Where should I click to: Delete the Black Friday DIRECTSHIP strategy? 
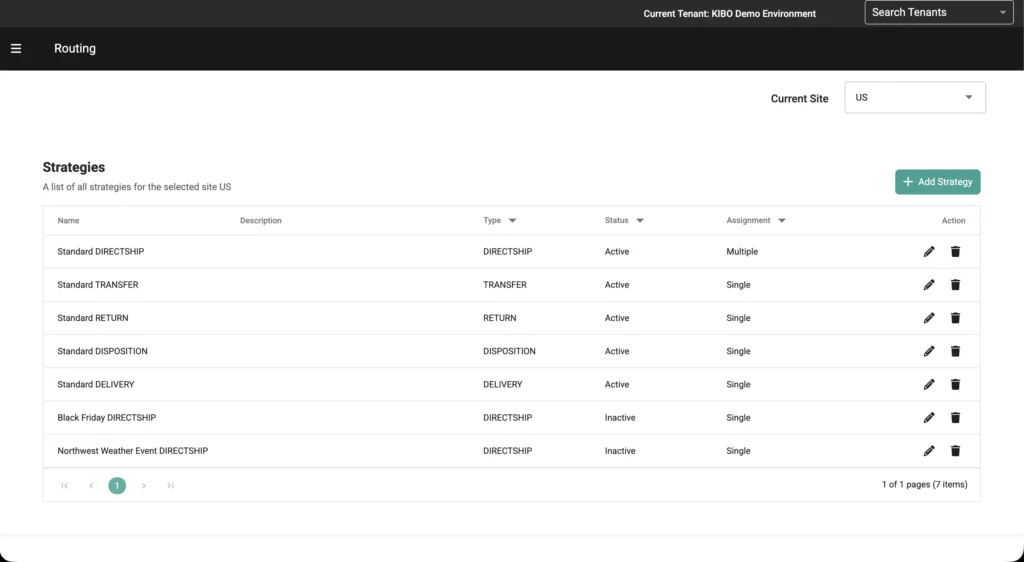955,418
